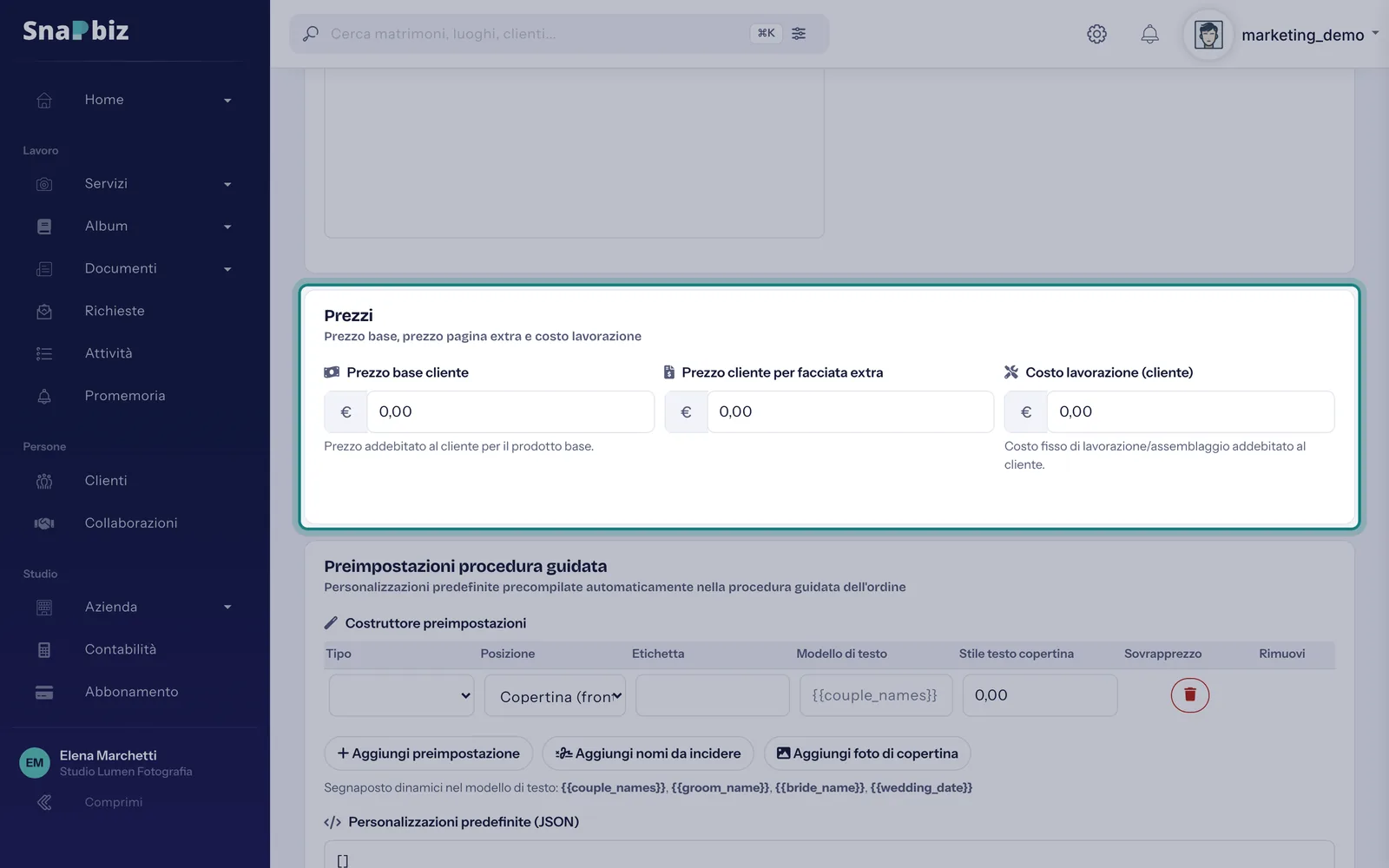Focus the Prezzo base cliente field
The image size is (1389, 868).
point(510,411)
